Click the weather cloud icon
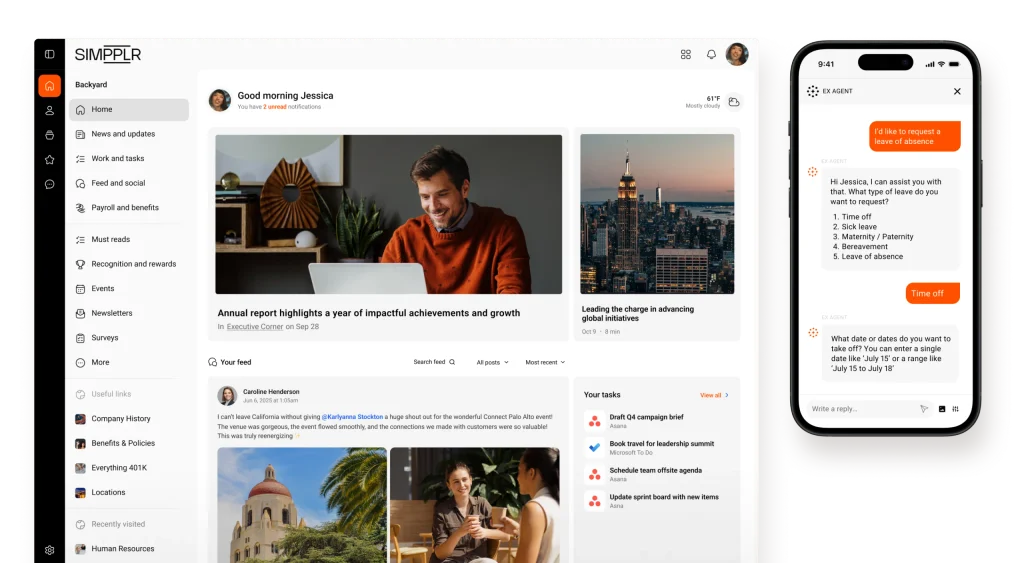The width and height of the screenshot is (1024, 563). (734, 102)
